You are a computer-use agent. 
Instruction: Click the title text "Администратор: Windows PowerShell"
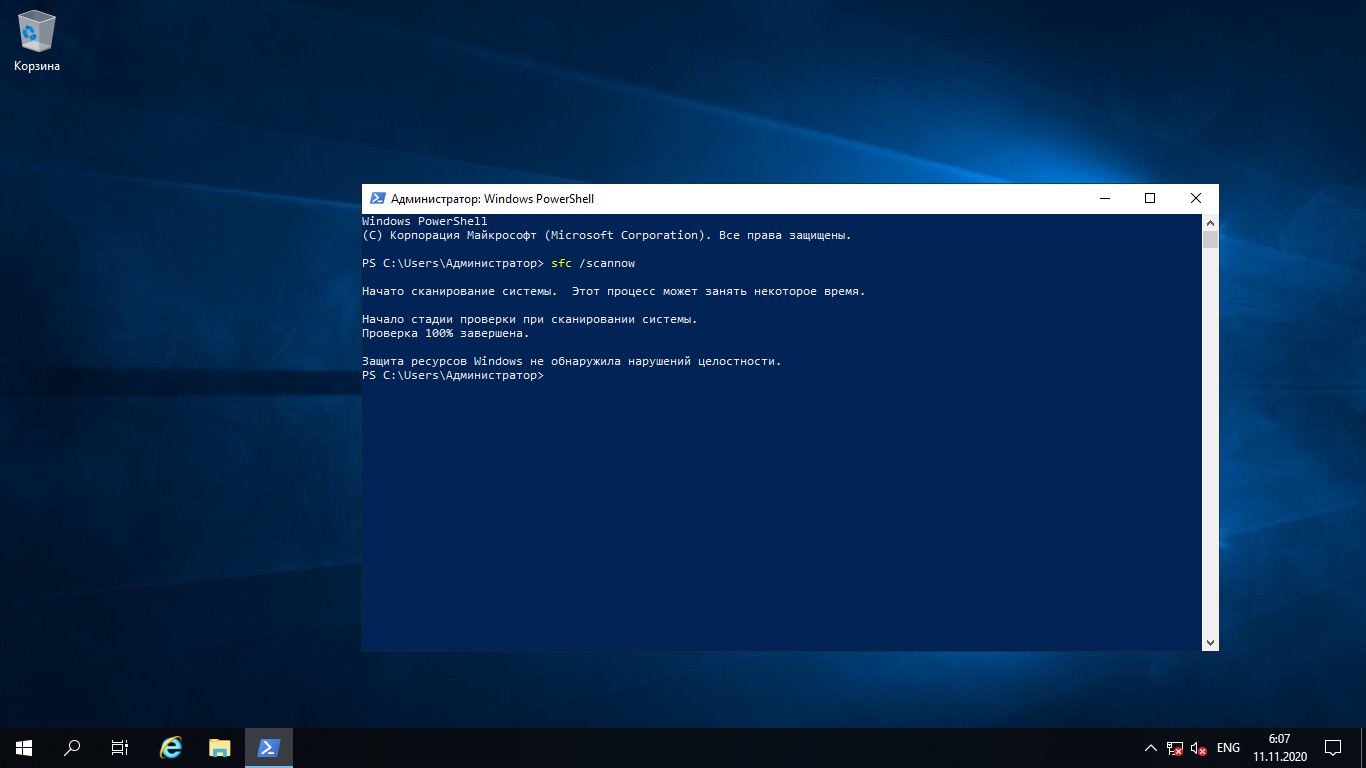click(492, 199)
